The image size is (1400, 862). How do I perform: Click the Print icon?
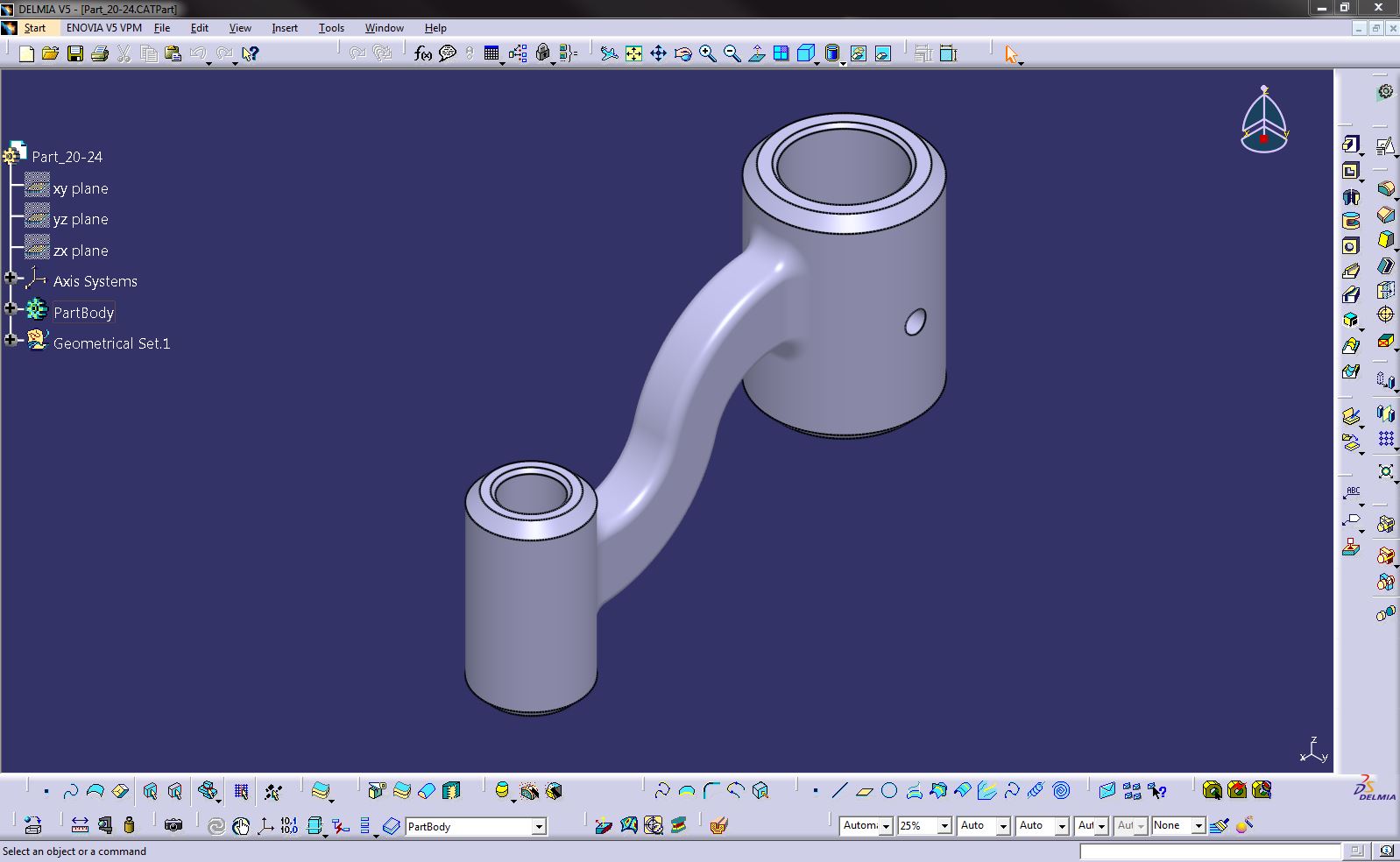pos(100,53)
